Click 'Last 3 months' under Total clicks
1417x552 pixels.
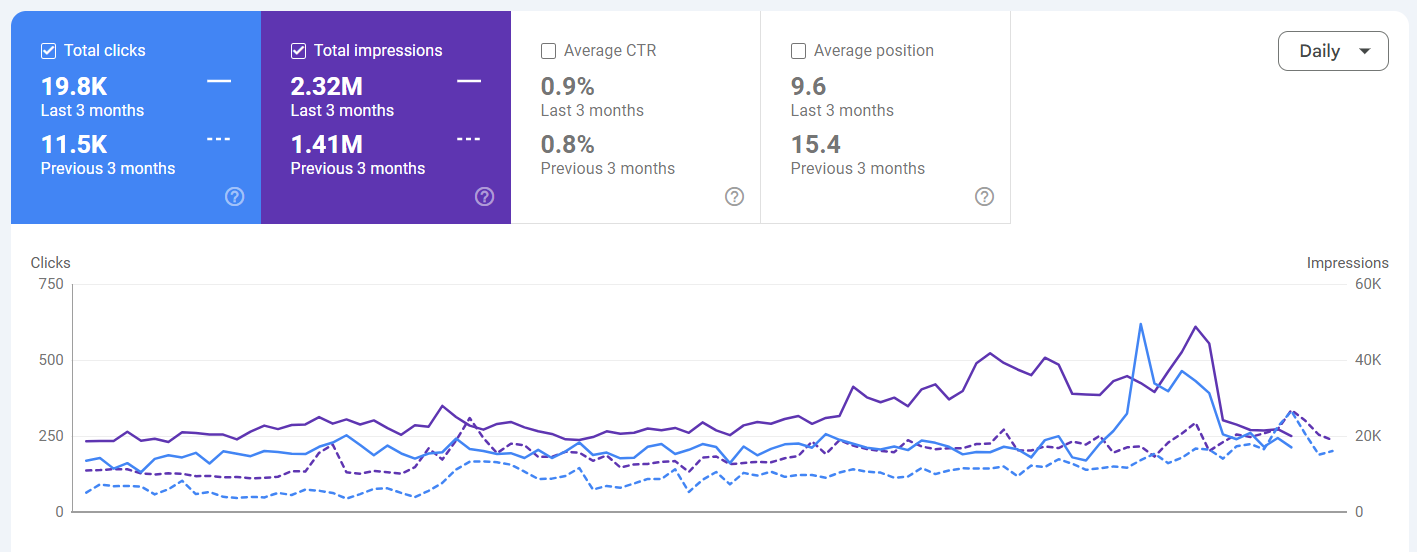pos(92,110)
